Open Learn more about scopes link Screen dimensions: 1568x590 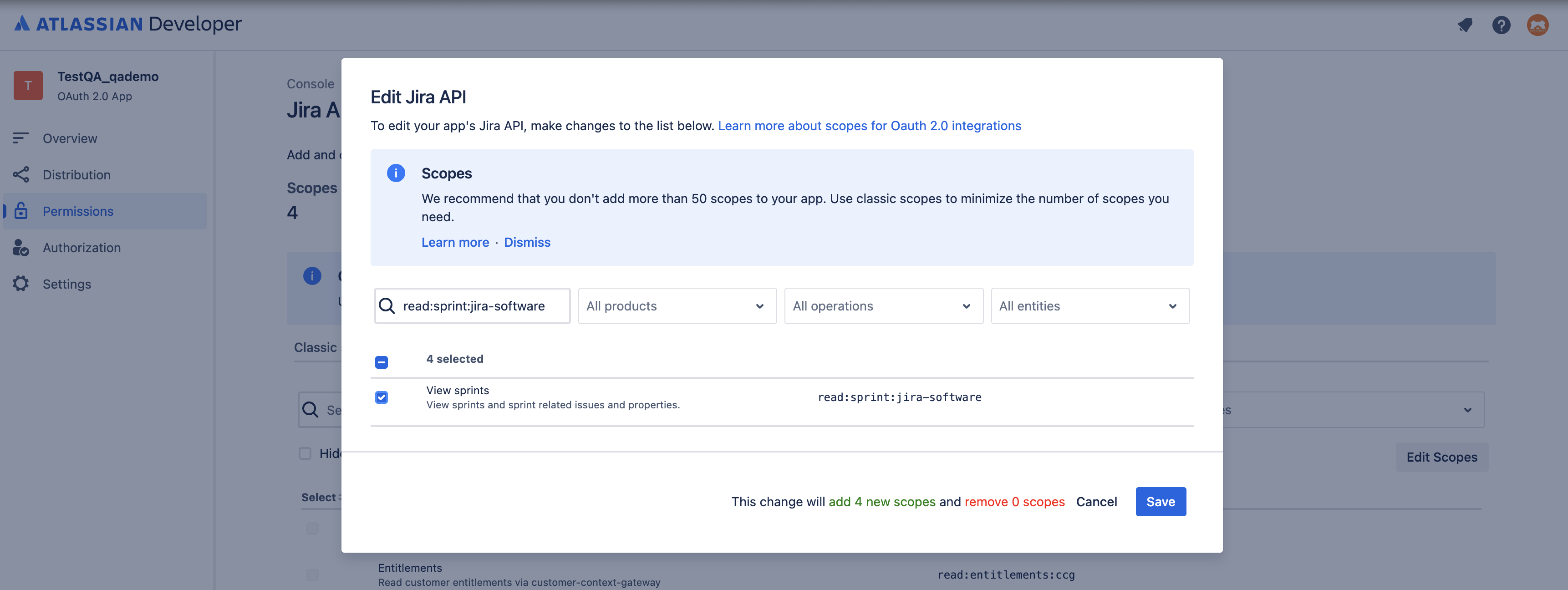tap(870, 126)
